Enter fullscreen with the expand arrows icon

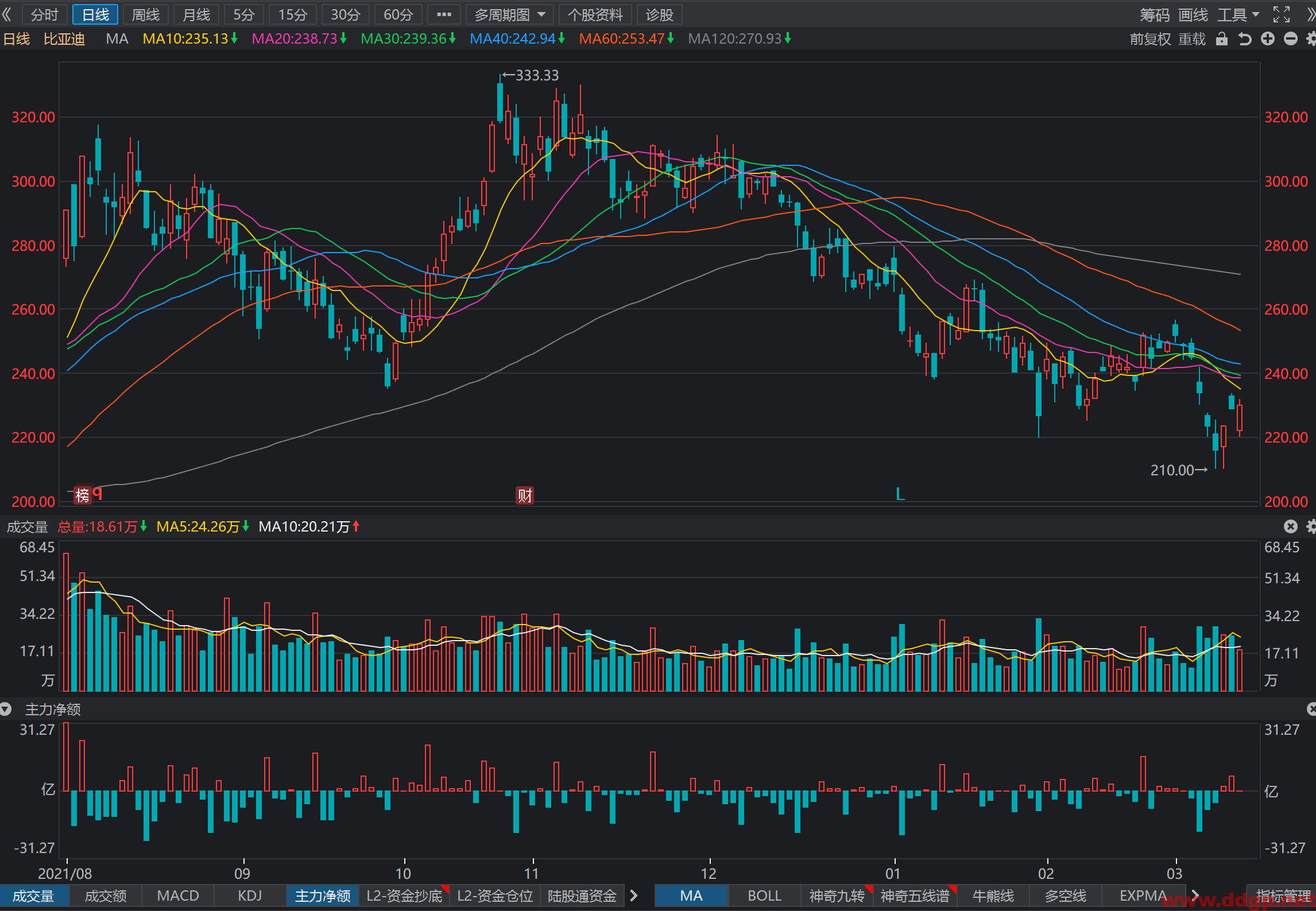(1282, 14)
